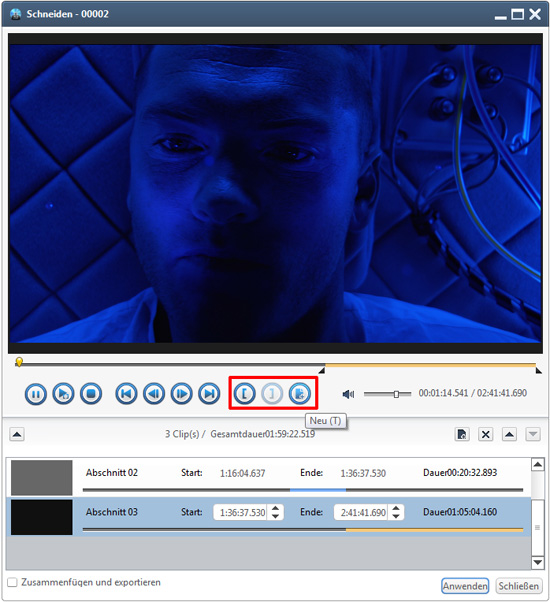The image size is (550, 602).
Task: Click the Schließen button
Action: click(519, 586)
